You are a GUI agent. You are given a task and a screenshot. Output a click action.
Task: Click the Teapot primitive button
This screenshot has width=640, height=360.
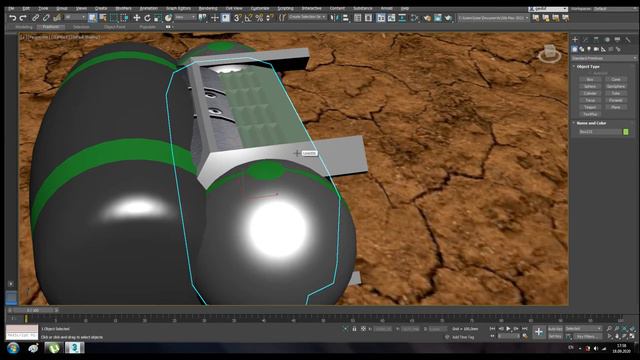590,107
